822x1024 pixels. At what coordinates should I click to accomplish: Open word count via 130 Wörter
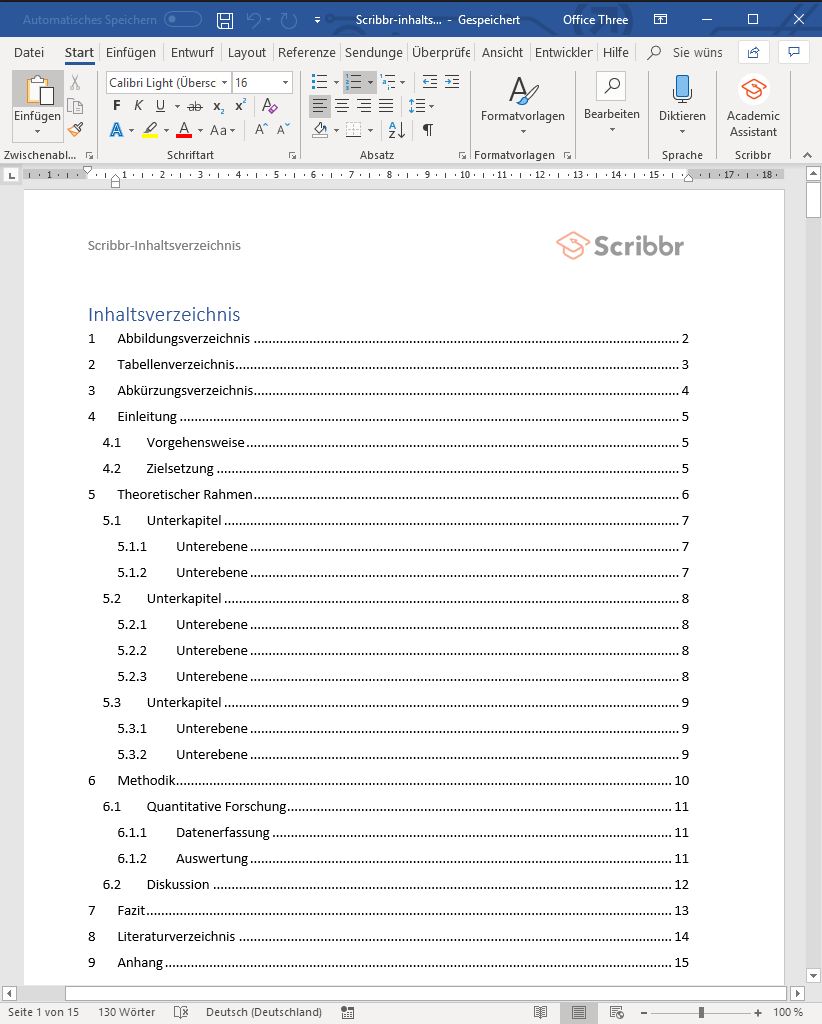click(126, 1012)
